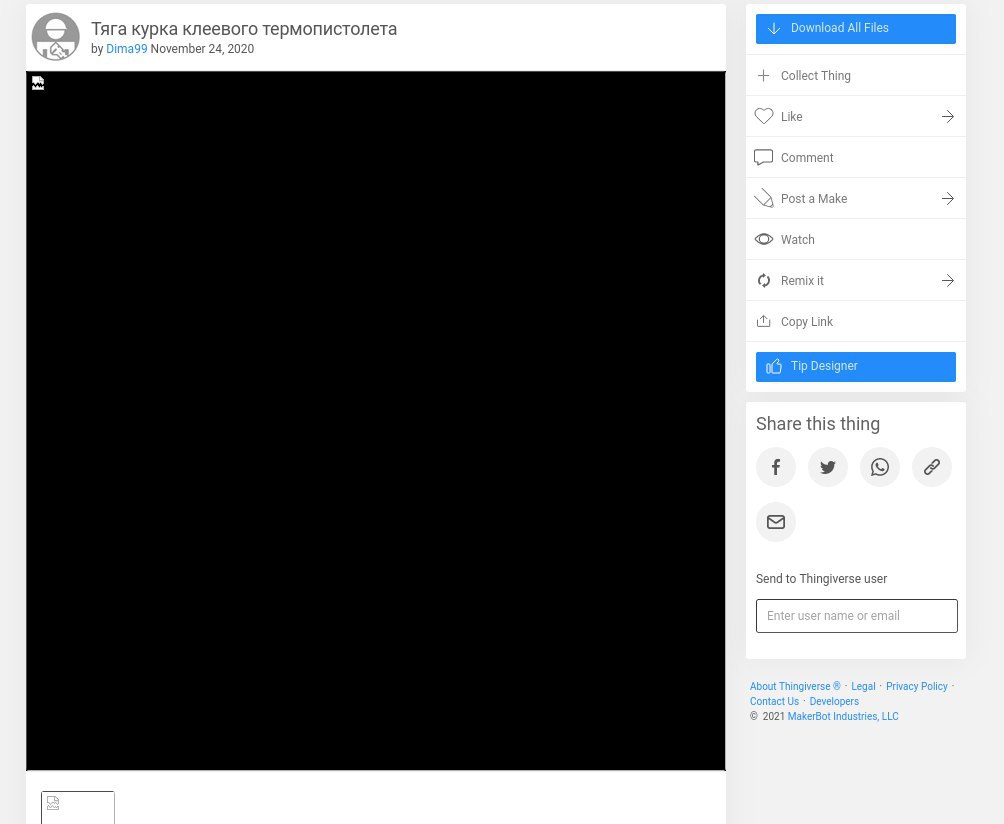Share this thing by email envelope icon
The image size is (1004, 824).
[x=775, y=522]
